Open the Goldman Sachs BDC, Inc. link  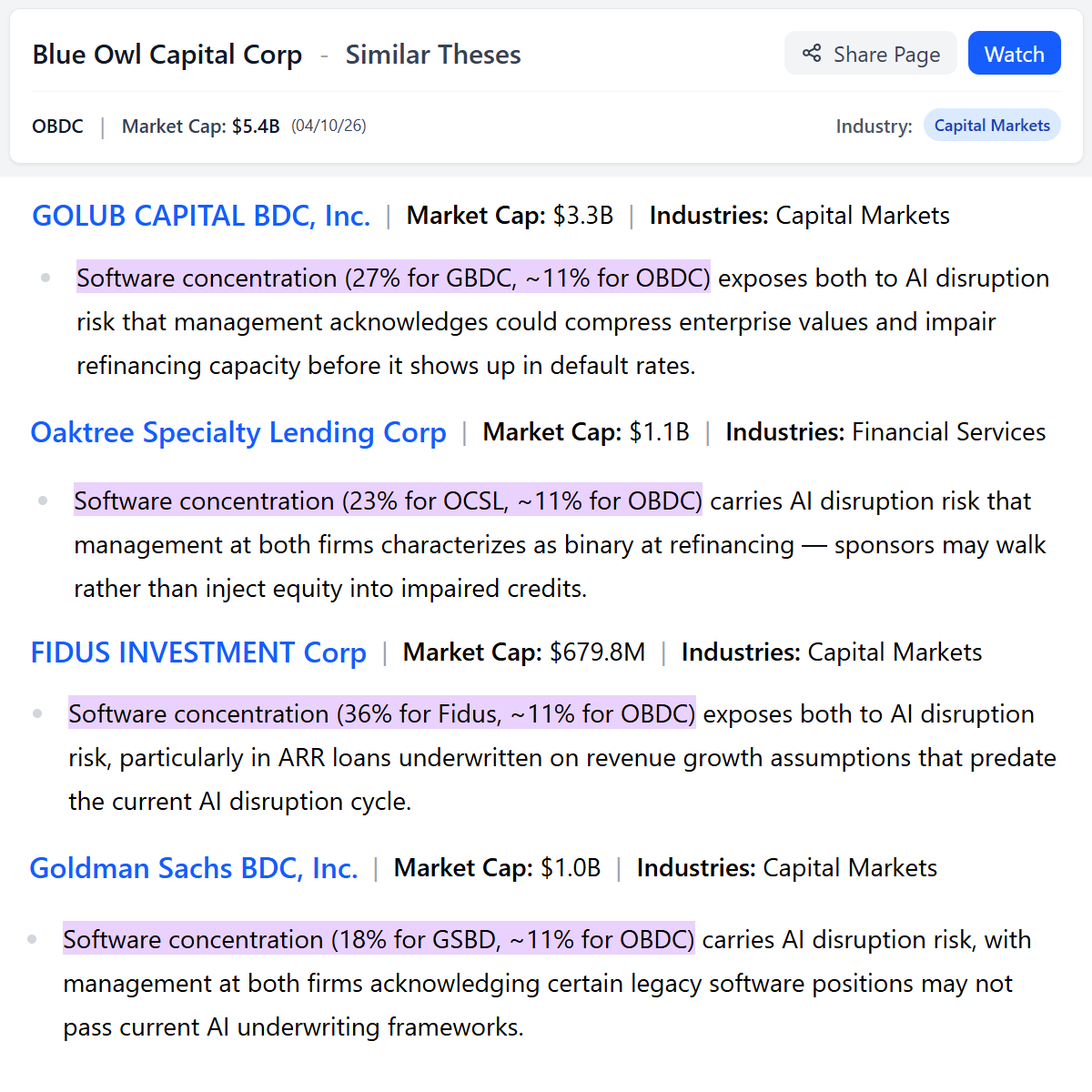pyautogui.click(x=194, y=868)
